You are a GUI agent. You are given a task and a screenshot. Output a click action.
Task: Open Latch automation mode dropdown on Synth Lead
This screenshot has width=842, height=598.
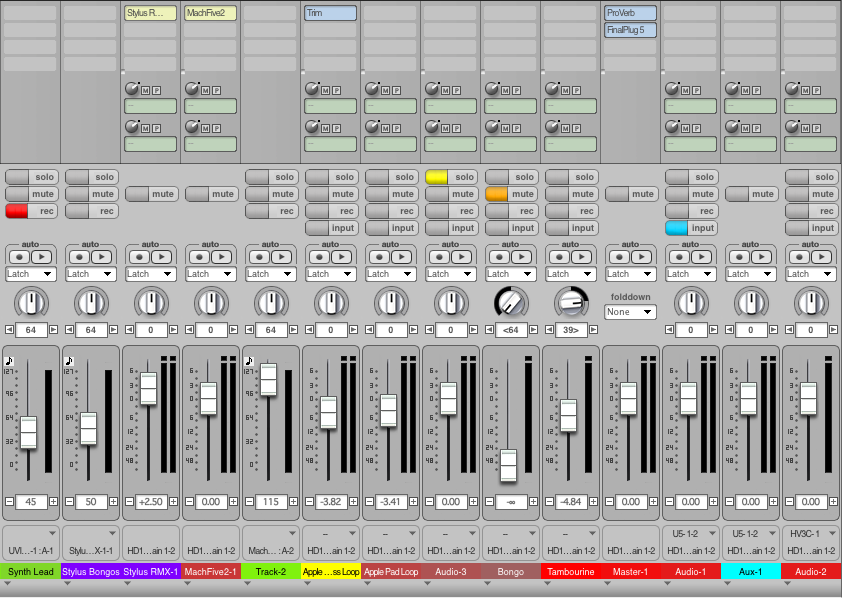(x=31, y=274)
